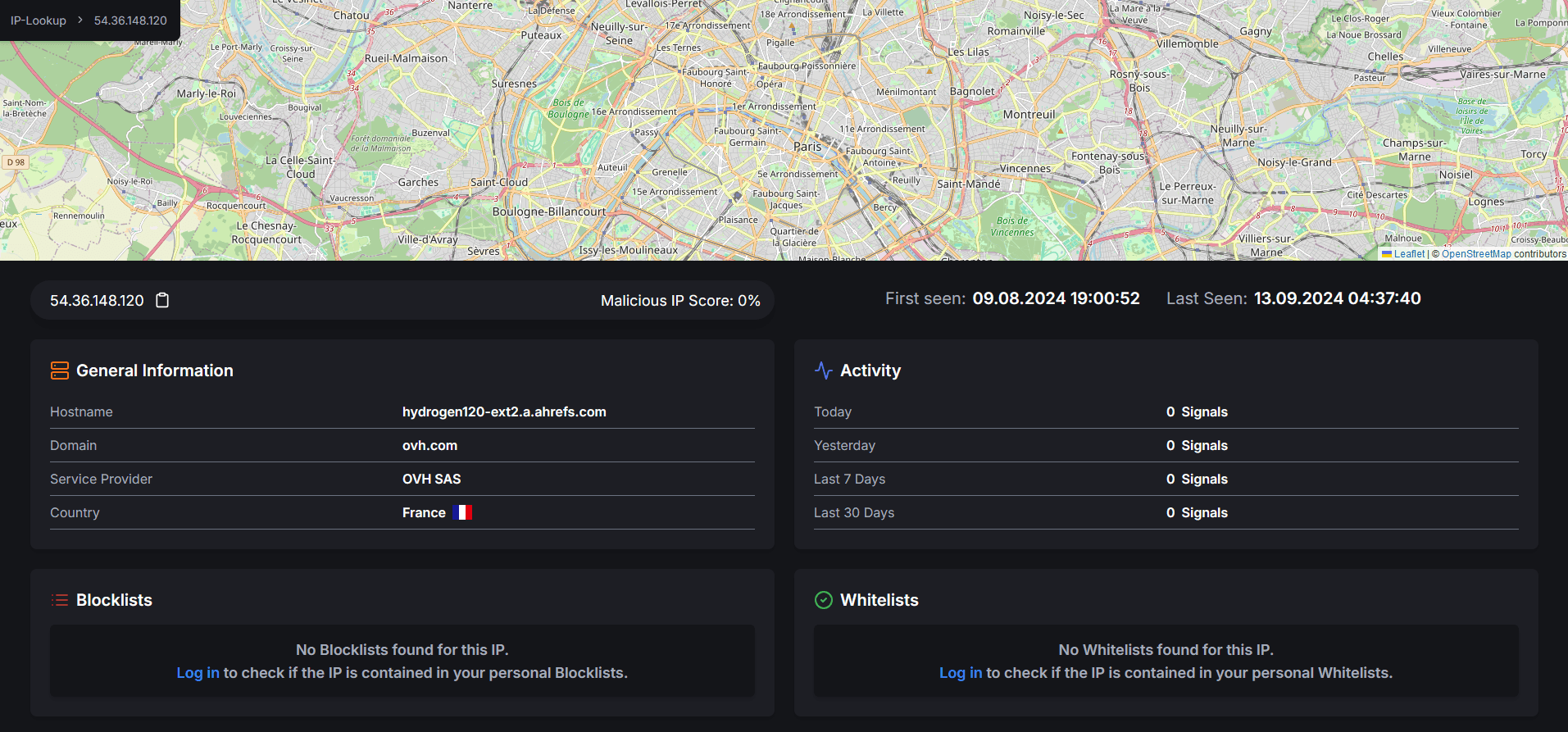This screenshot has width=1568, height=732.
Task: Click the hostname hydrogen120-ext2.a.ahrefs.com value
Action: 504,411
